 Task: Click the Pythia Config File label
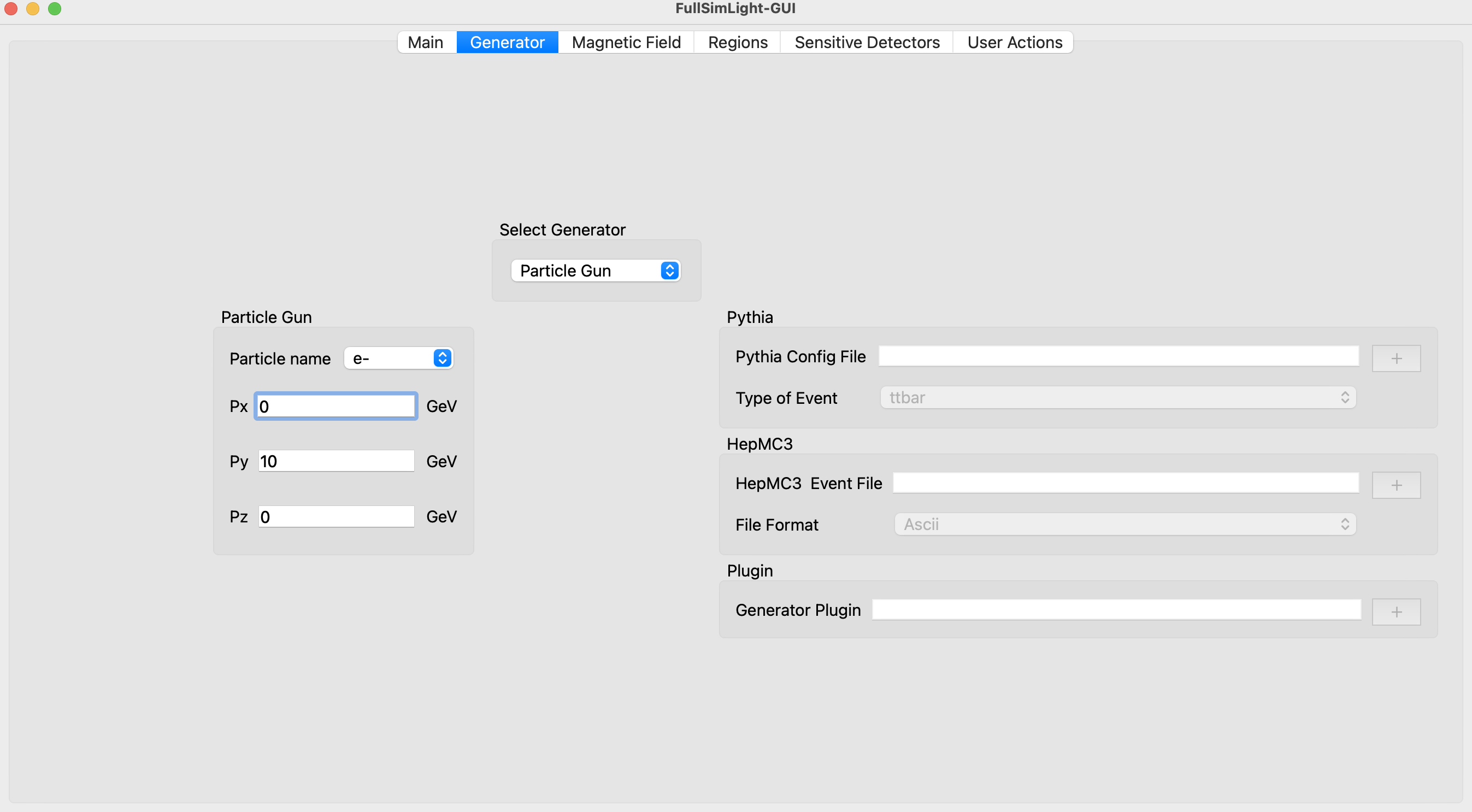coord(800,357)
